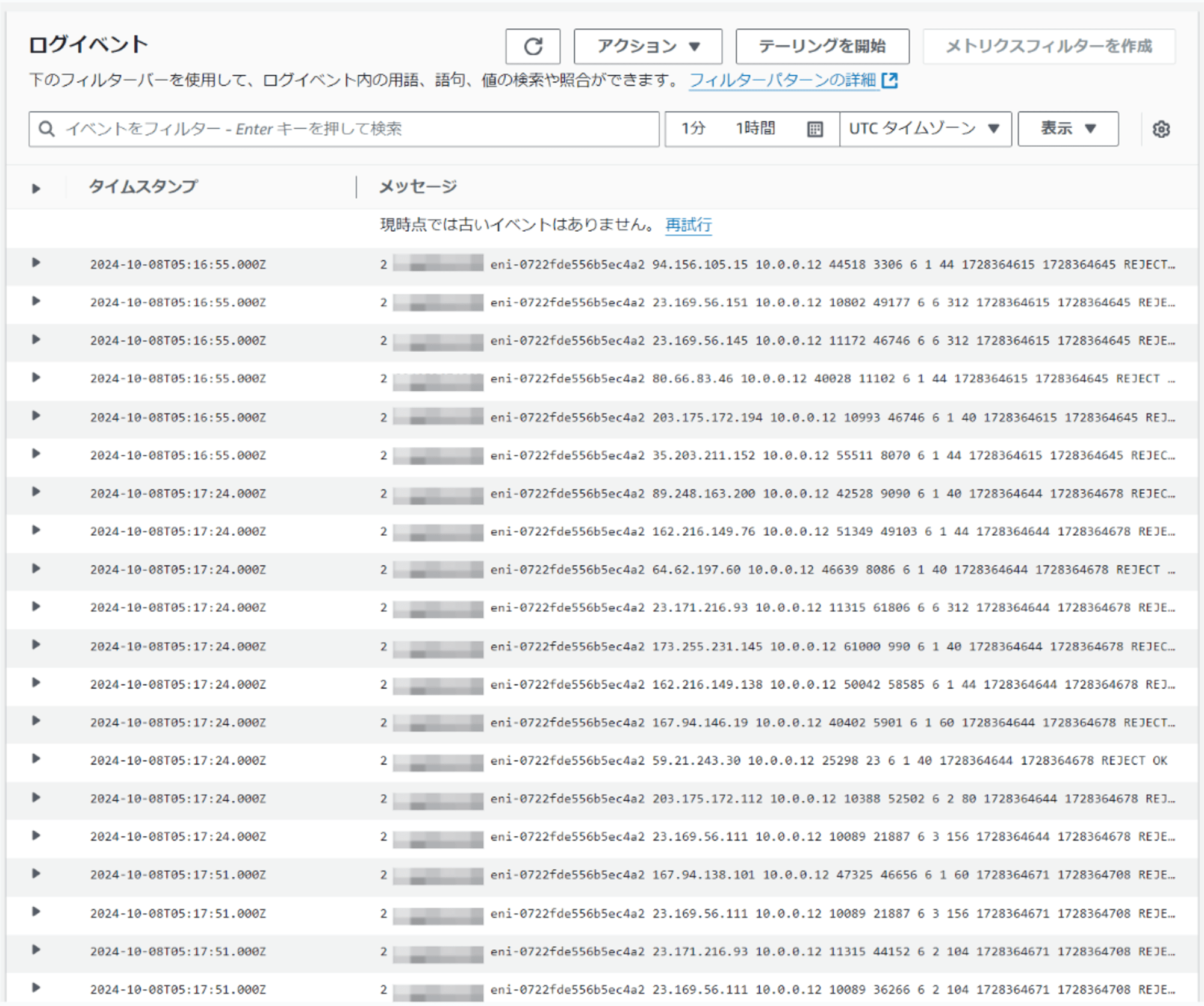Expand the 23.171.216.93 row with port 44152
Image resolution: width=1204 pixels, height=1006 pixels.
click(36, 950)
